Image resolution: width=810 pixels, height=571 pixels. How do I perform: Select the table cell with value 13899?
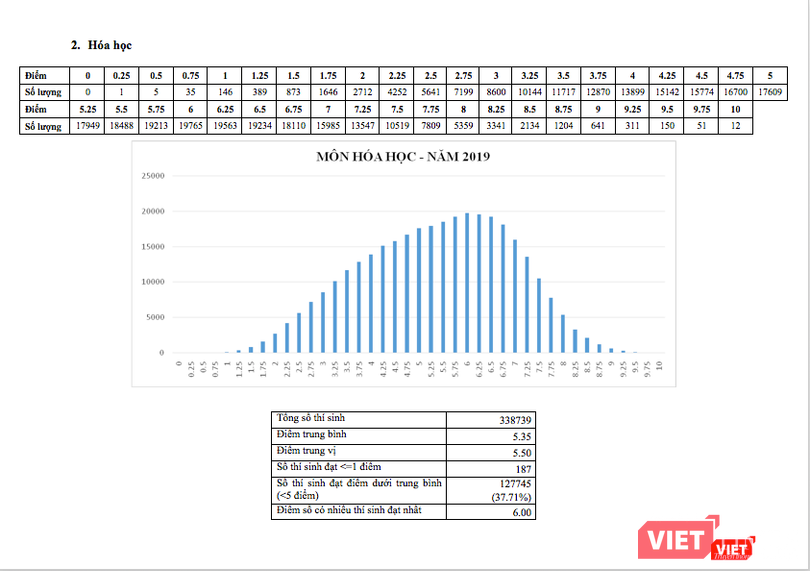[x=632, y=91]
